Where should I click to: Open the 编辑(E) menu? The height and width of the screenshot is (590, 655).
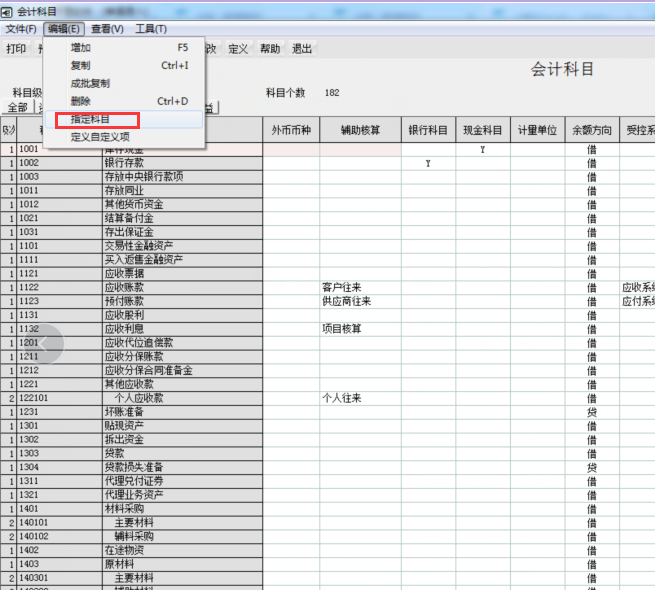point(63,29)
